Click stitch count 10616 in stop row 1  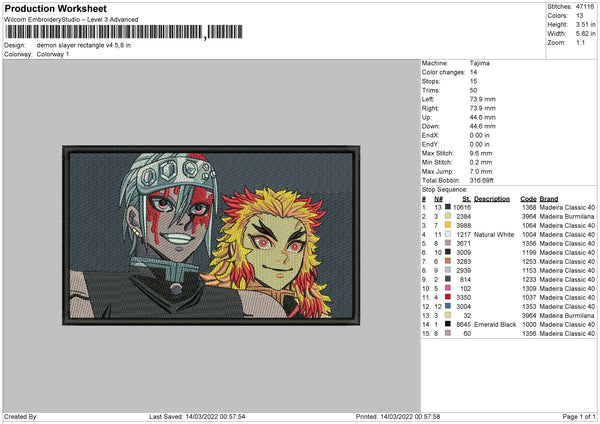point(462,207)
